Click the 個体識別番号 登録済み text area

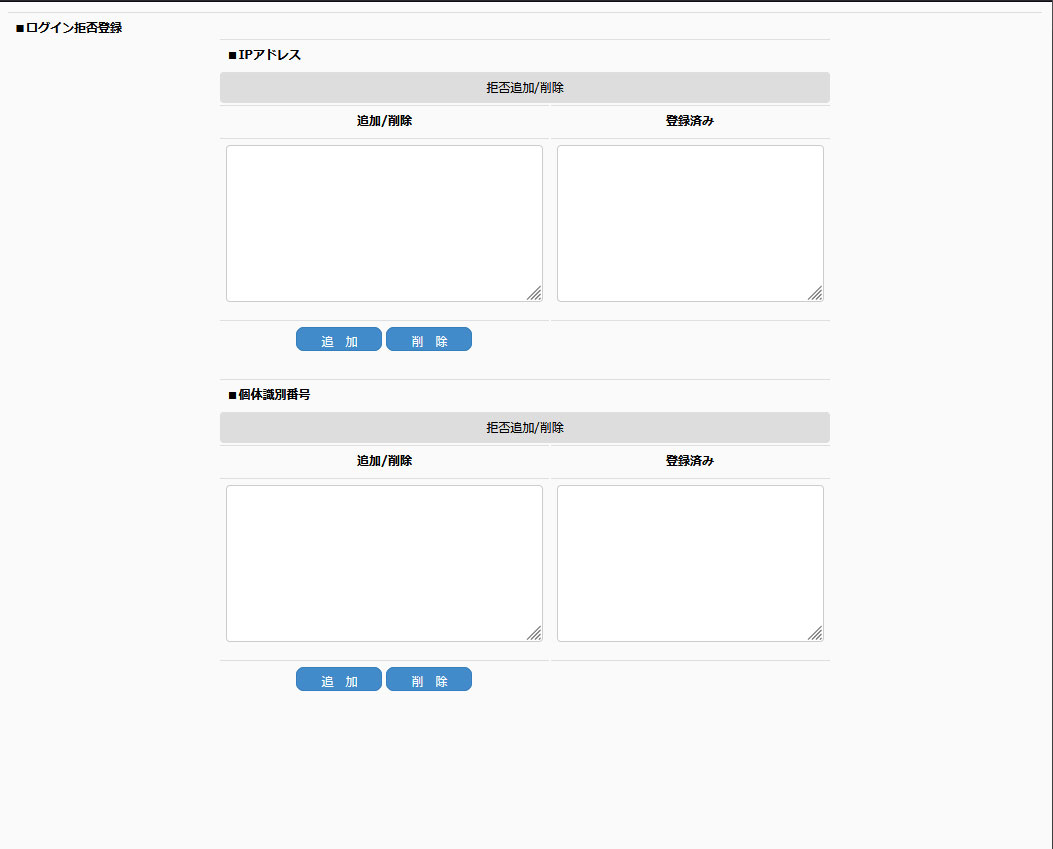pyautogui.click(x=690, y=563)
